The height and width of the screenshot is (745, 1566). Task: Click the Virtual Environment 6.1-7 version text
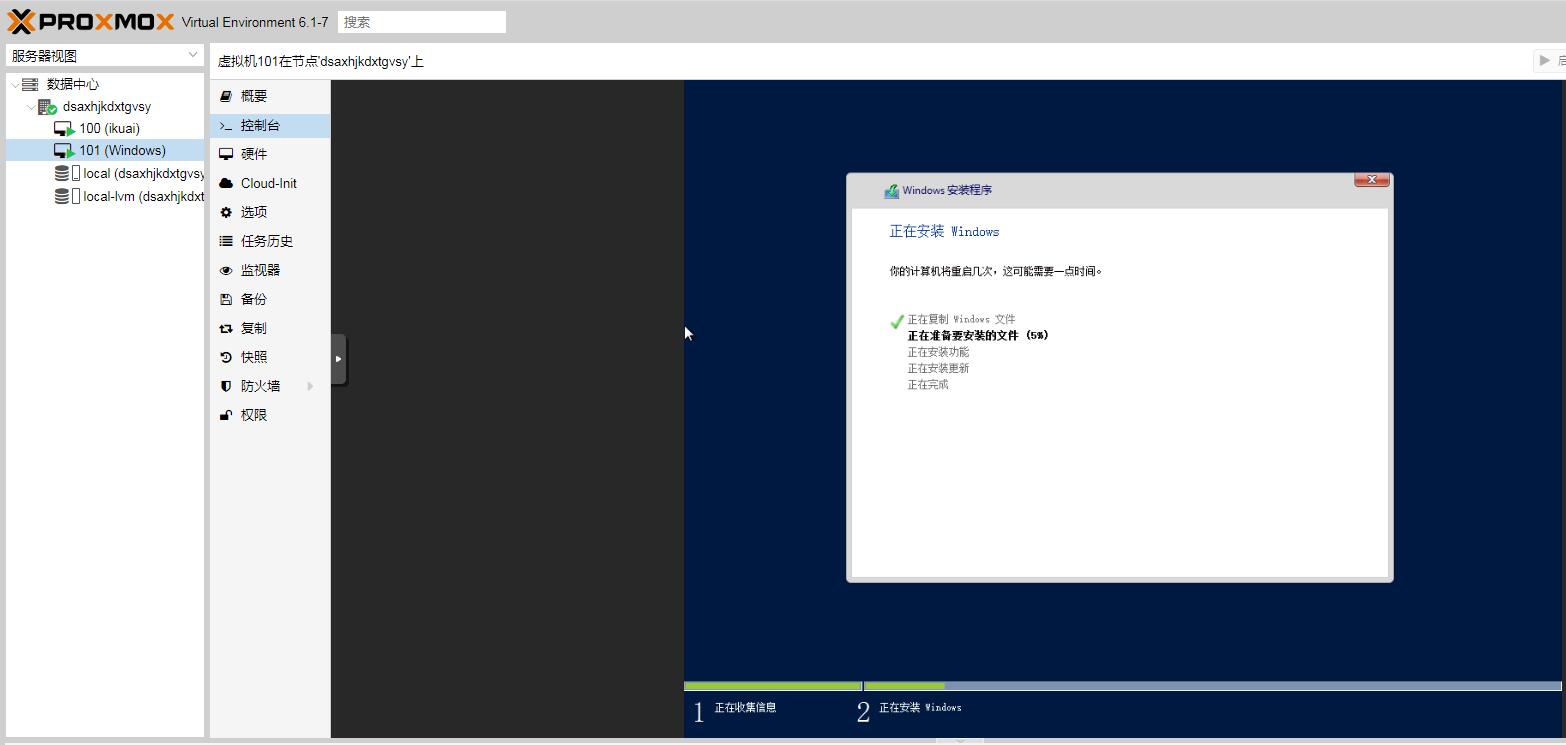(255, 22)
